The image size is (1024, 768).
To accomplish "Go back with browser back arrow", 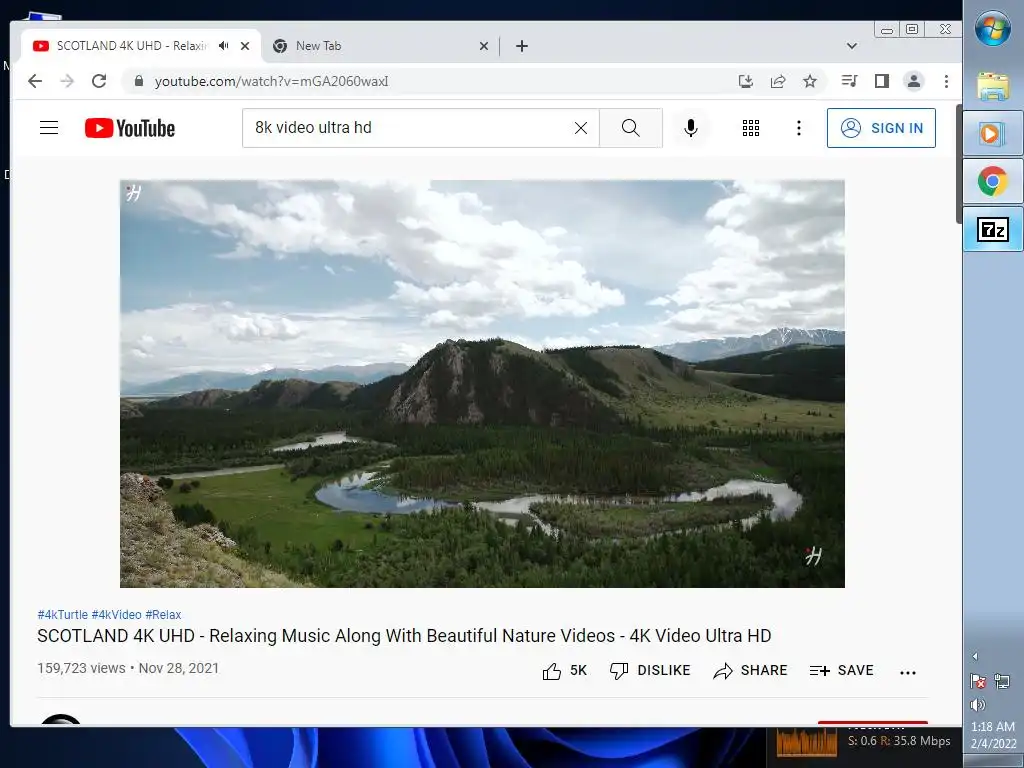I will point(35,81).
